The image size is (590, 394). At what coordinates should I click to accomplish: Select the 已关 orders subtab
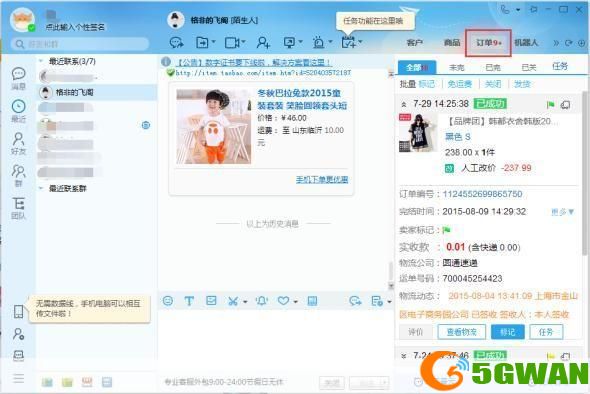coord(528,67)
